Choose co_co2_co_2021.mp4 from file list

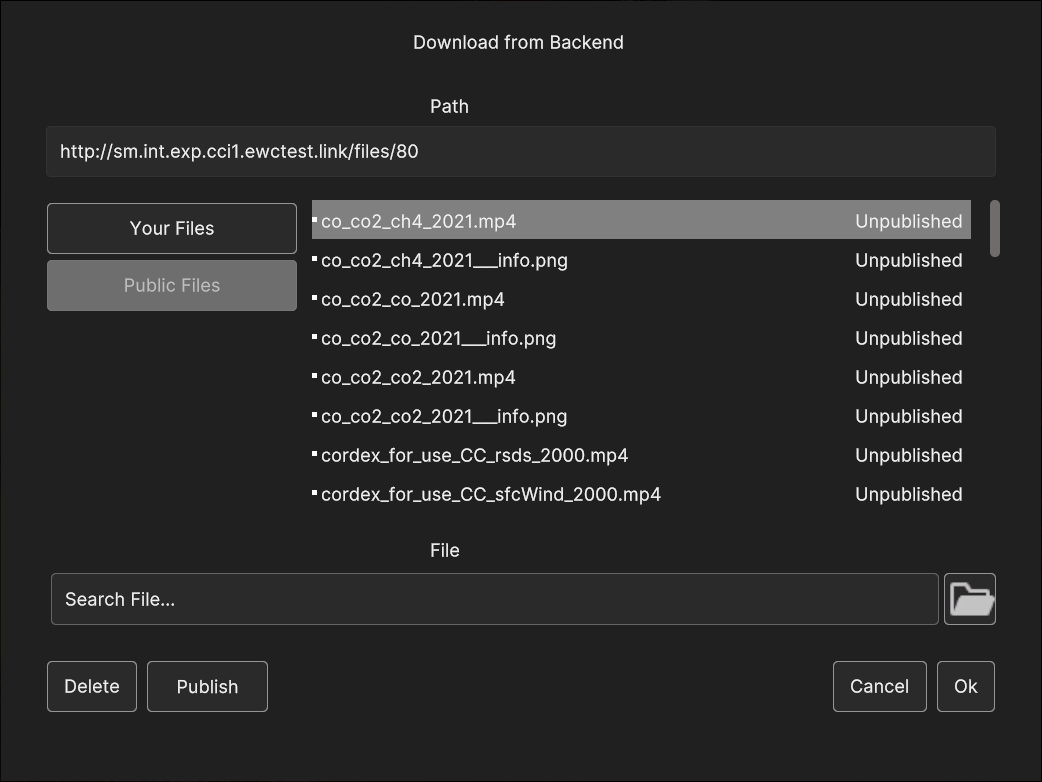(641, 299)
